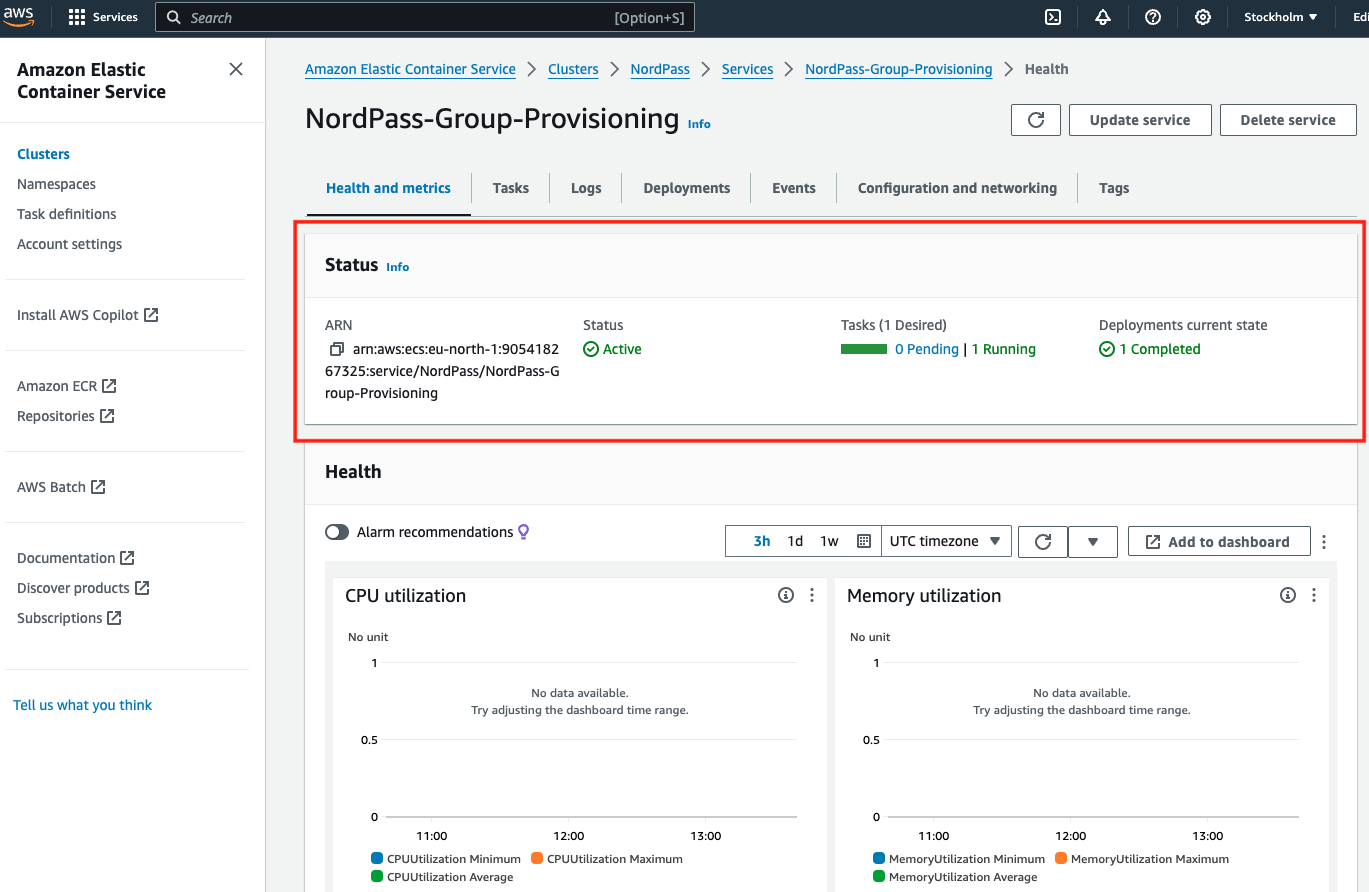Open Task definitions in the sidebar
Viewport: 1369px width, 892px height.
[x=66, y=214]
